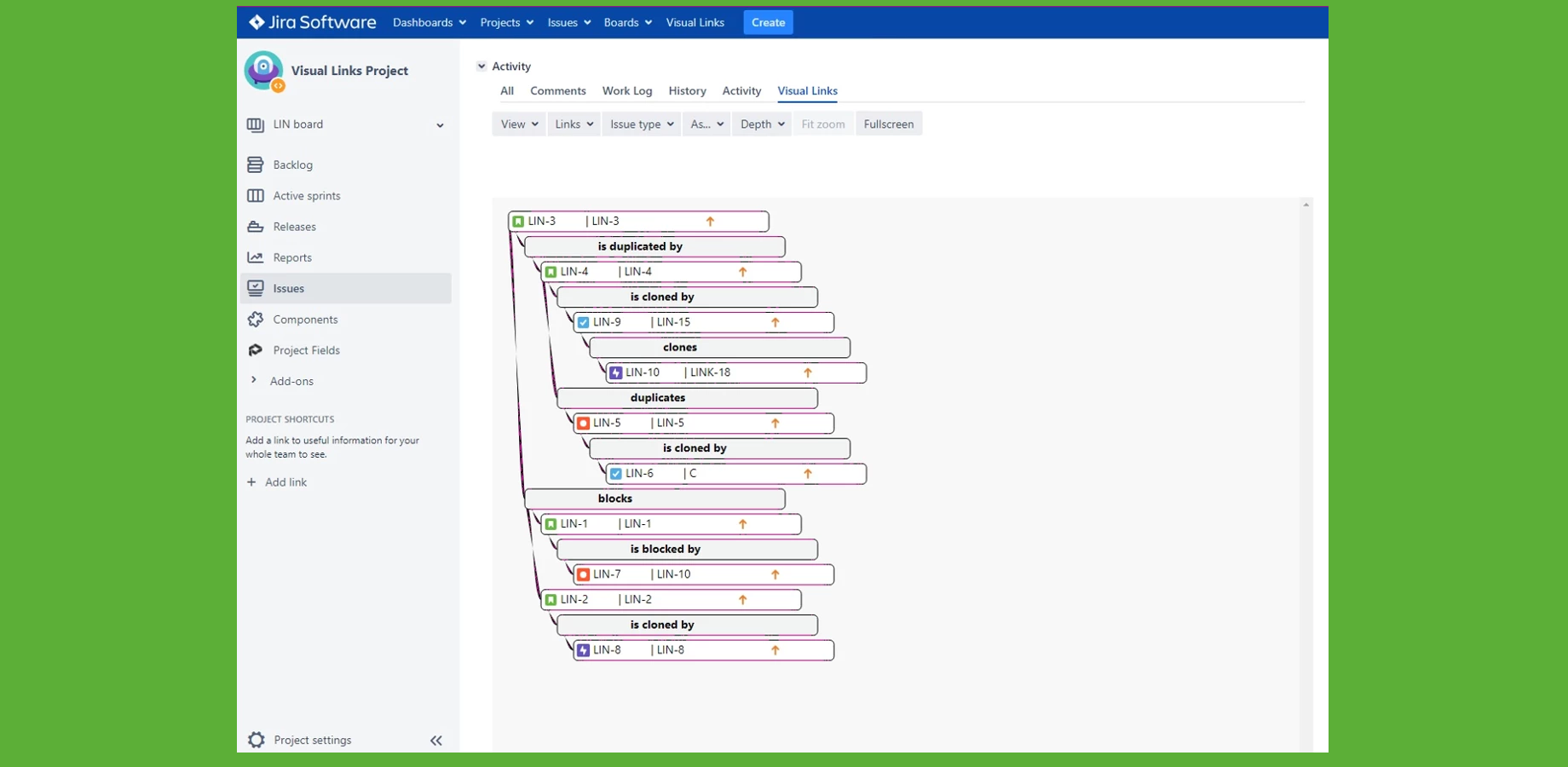Screen dimensions: 1568x767
Task: Switch to the All tab
Action: (x=507, y=91)
